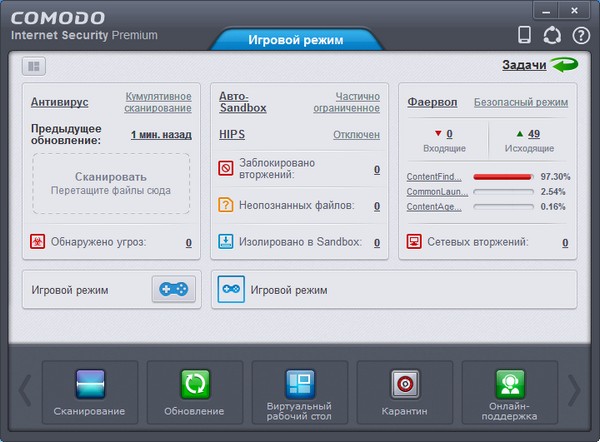Click the mobile device icon in header
The image size is (600, 442).
click(x=523, y=35)
